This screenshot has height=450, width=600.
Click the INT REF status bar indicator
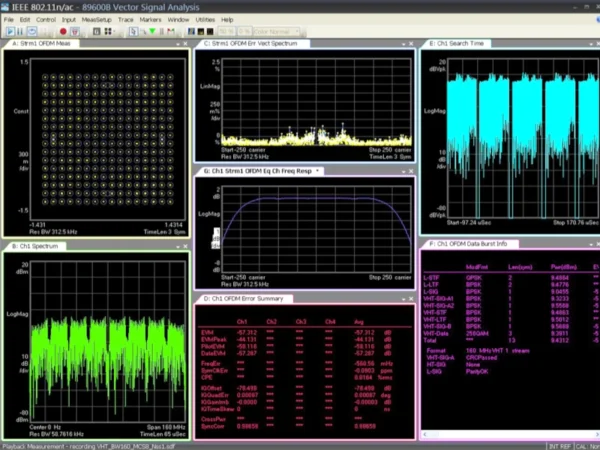[x=560, y=446]
